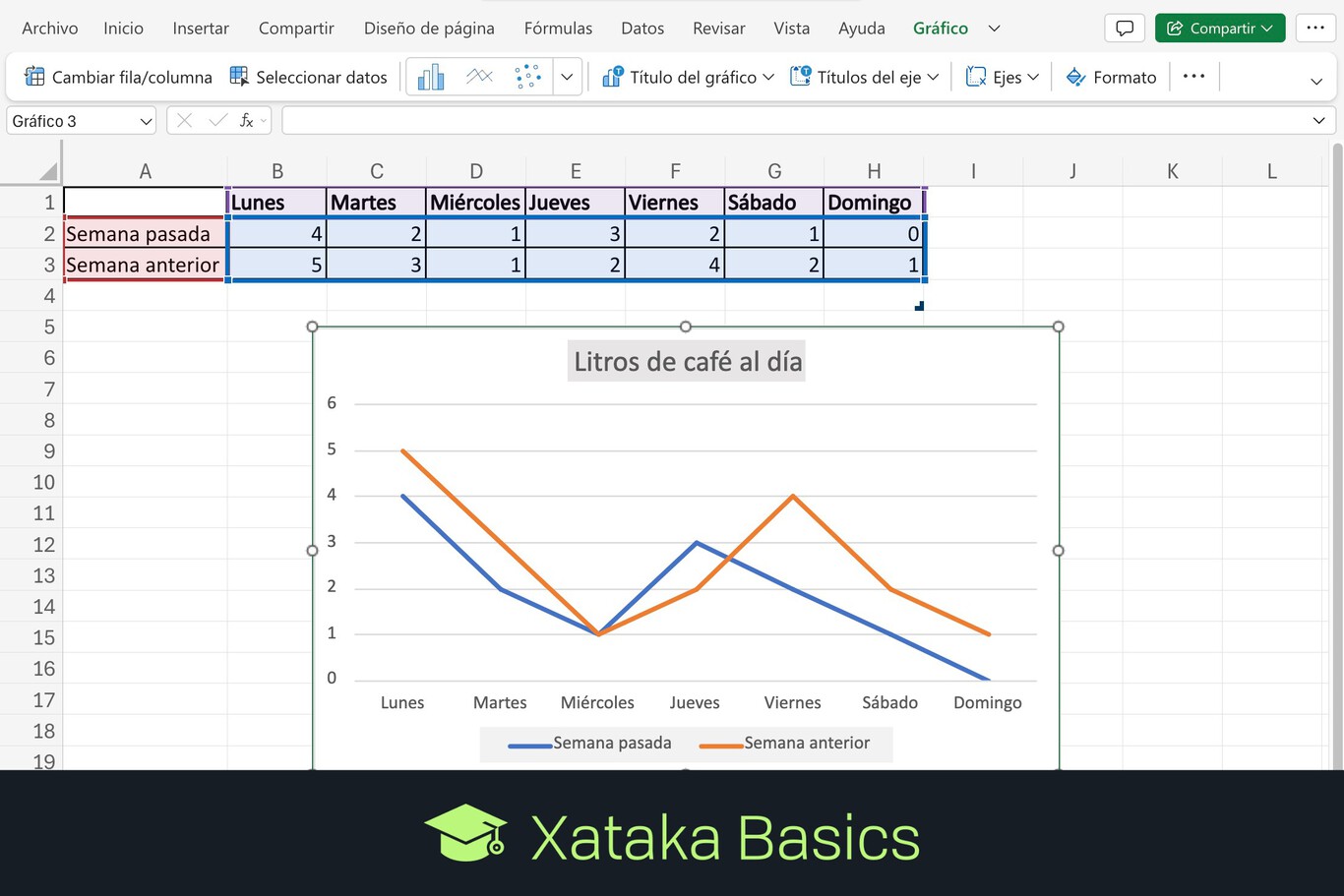
Task: Switch to the Fórmulas tab
Action: 558,28
